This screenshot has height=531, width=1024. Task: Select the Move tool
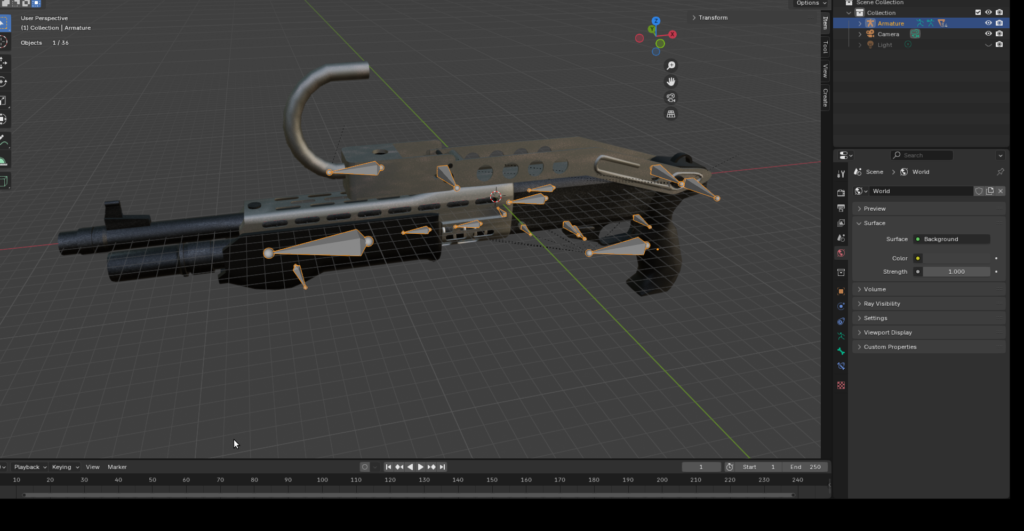pyautogui.click(x=3, y=63)
